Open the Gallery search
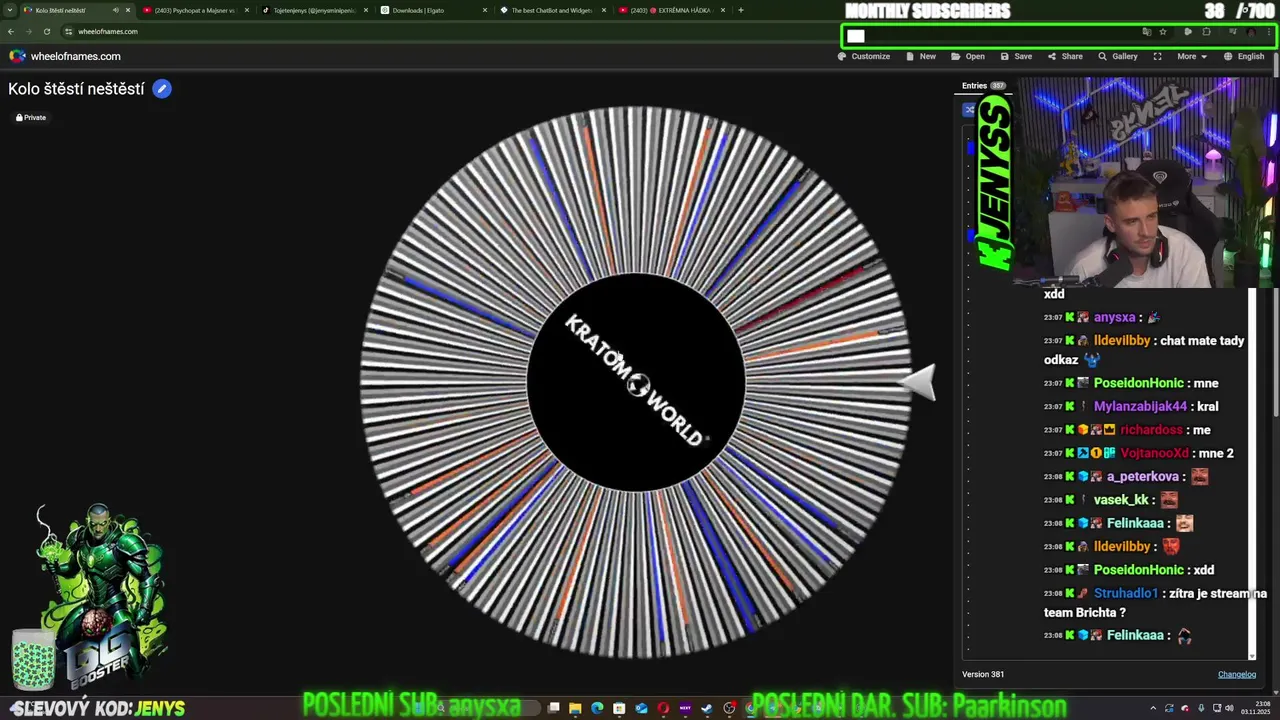This screenshot has width=1280, height=720. 1118,56
